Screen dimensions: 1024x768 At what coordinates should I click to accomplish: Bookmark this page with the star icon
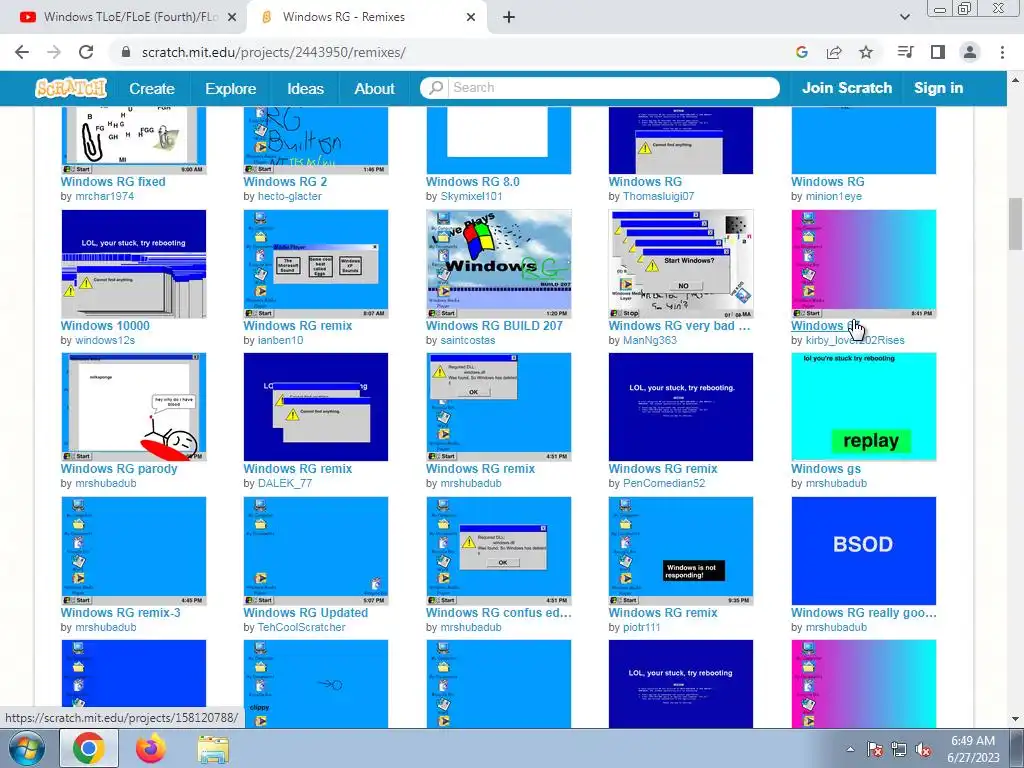pyautogui.click(x=866, y=52)
